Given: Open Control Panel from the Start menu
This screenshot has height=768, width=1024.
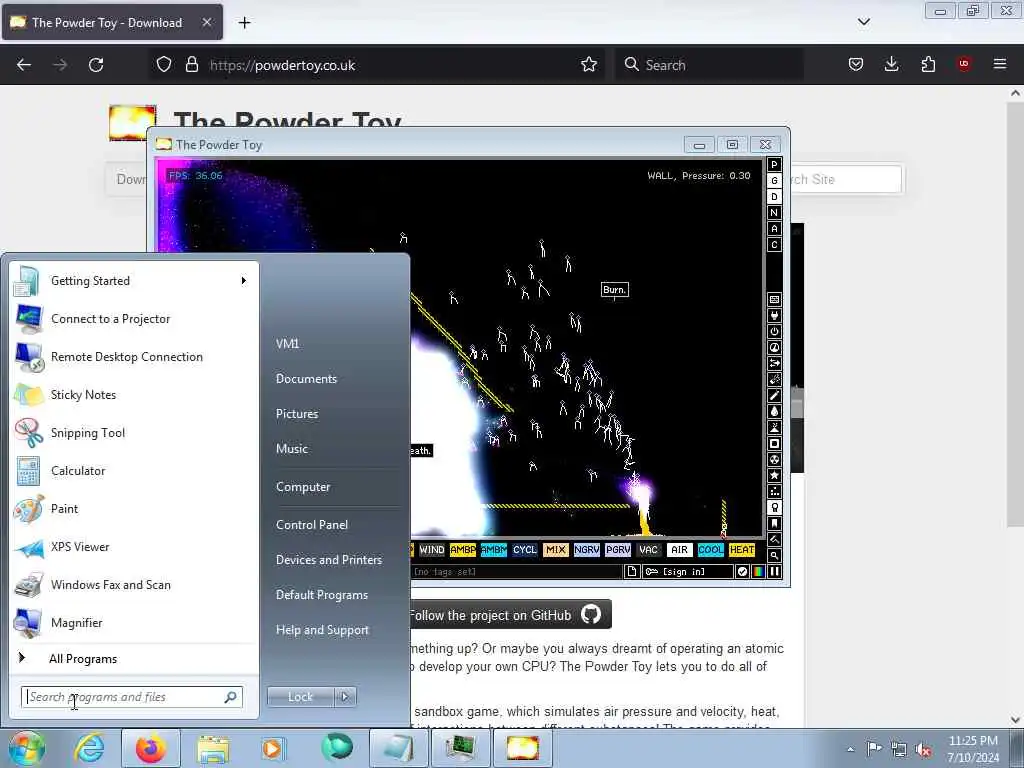Looking at the screenshot, I should [312, 525].
